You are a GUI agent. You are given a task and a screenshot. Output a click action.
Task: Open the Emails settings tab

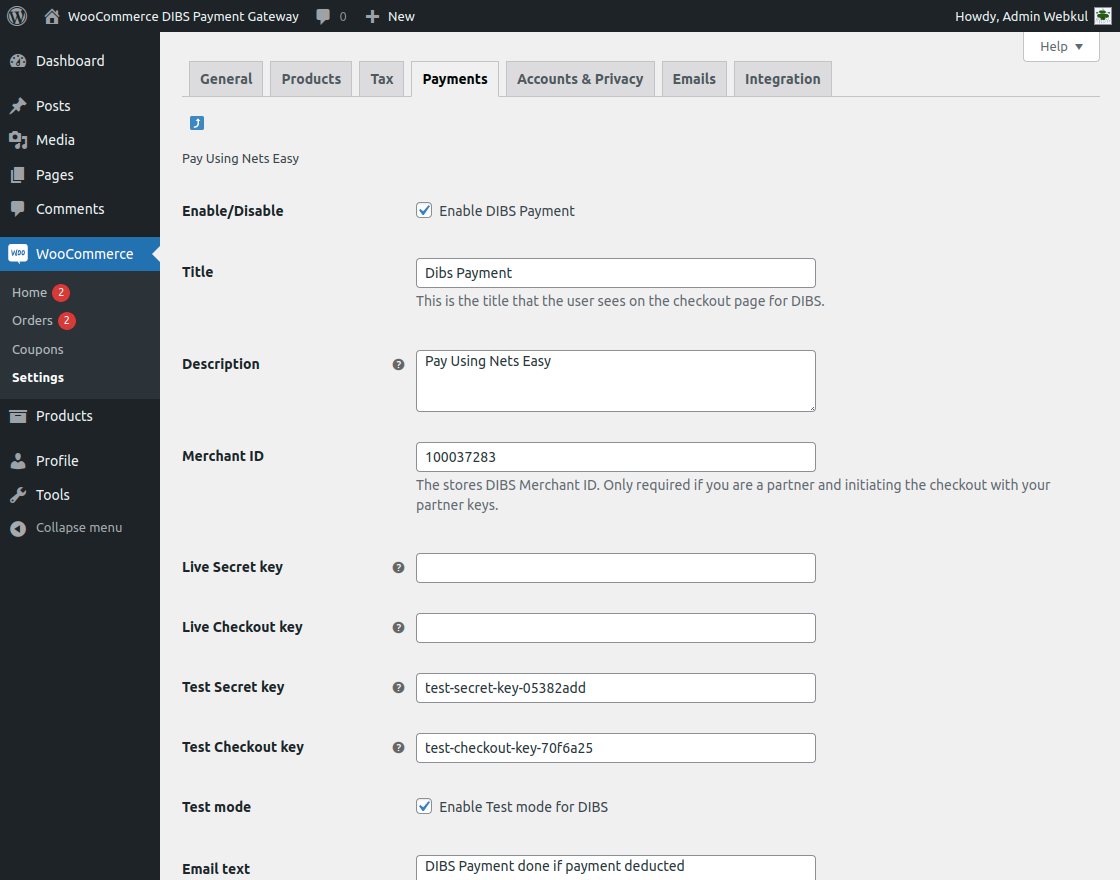[694, 78]
